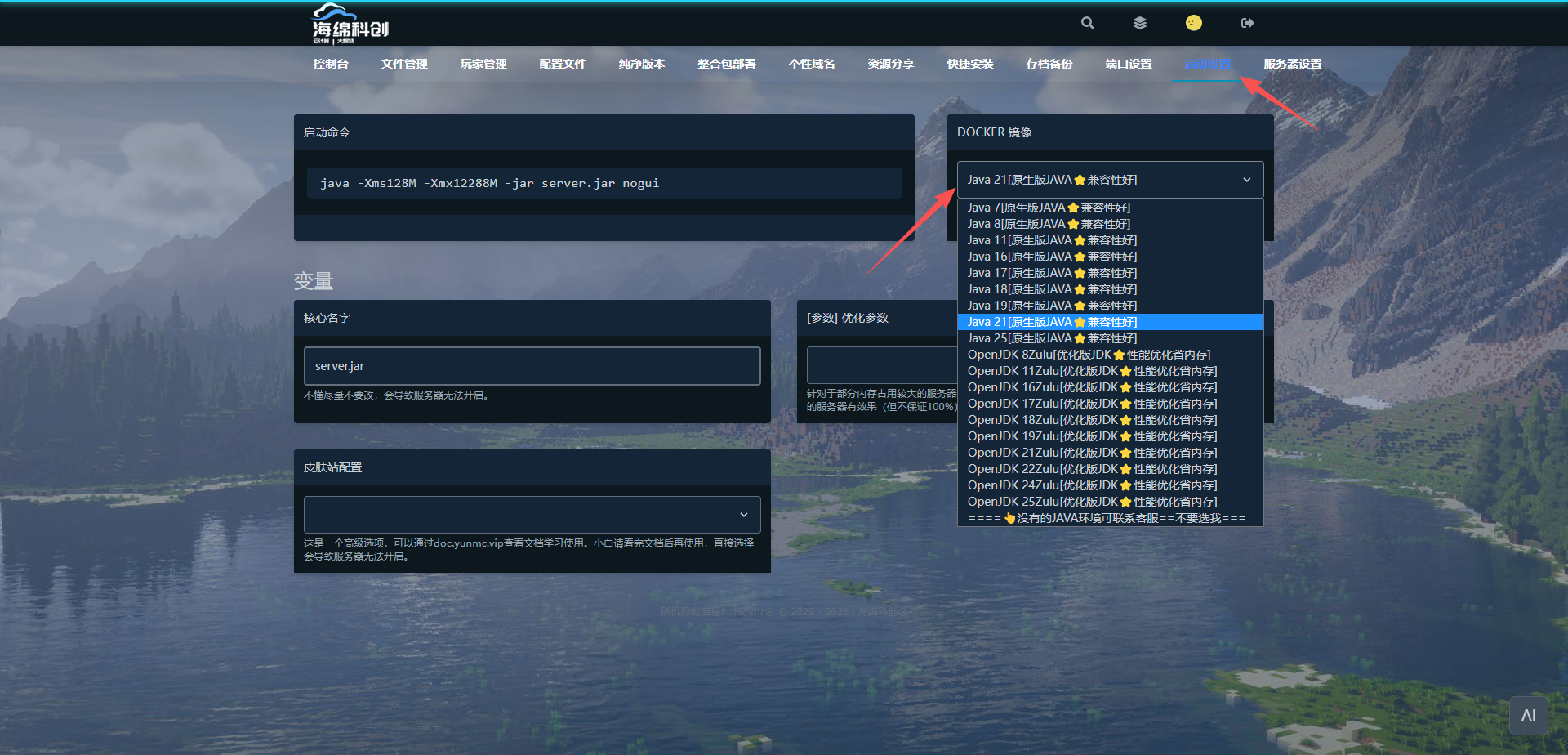Expand the DOCKER 镜像 Java version dropdown
Screen dimensions: 1568x755
[1110, 180]
